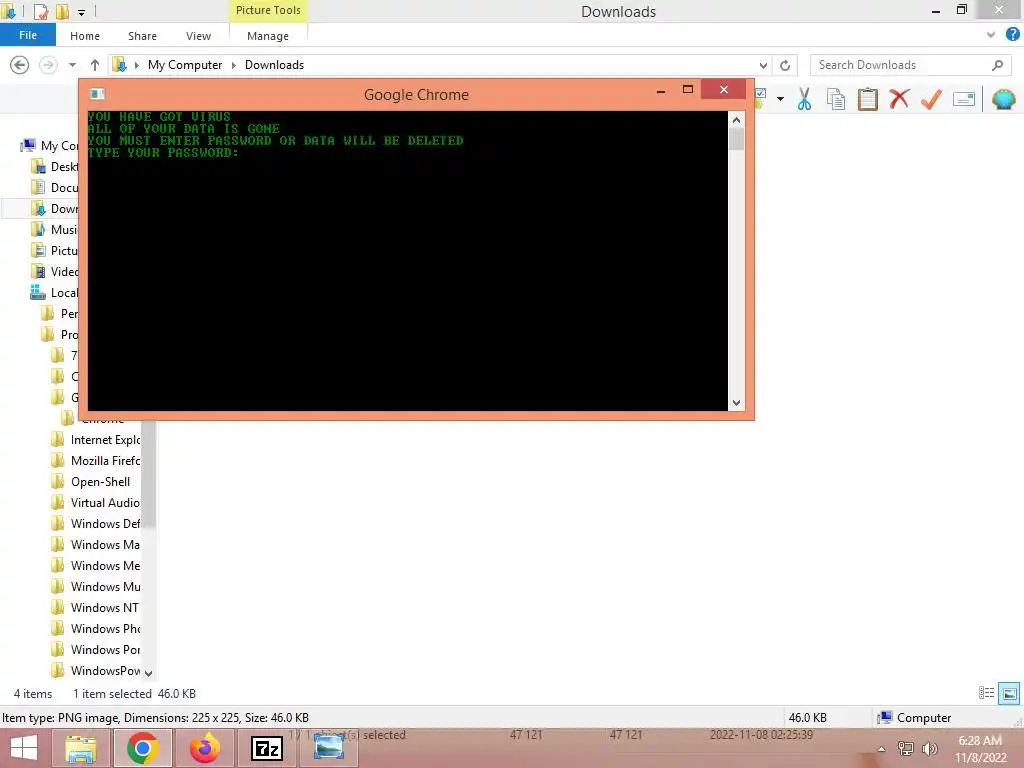Click the console window system icon
The height and width of the screenshot is (768, 1024).
tap(97, 94)
